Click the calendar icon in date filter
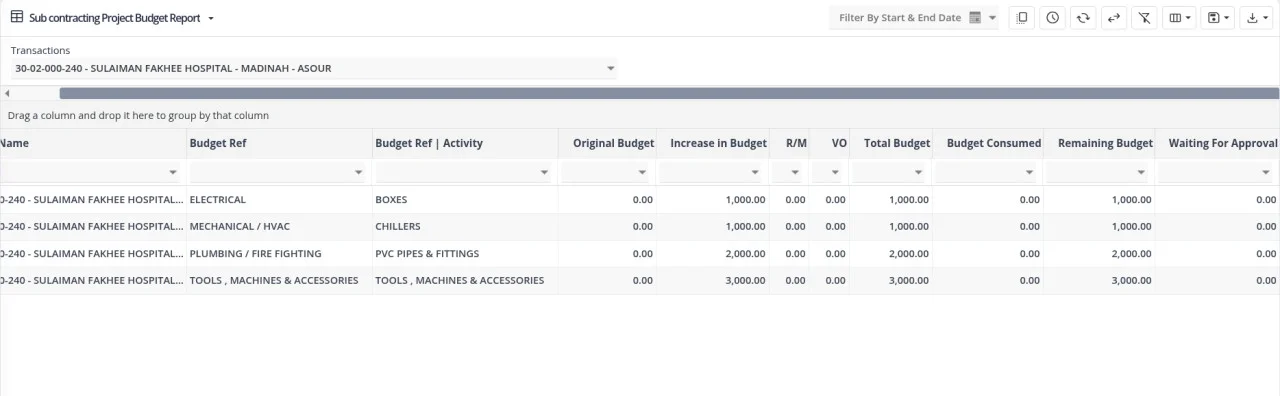The height and width of the screenshot is (396, 1280). 975,18
